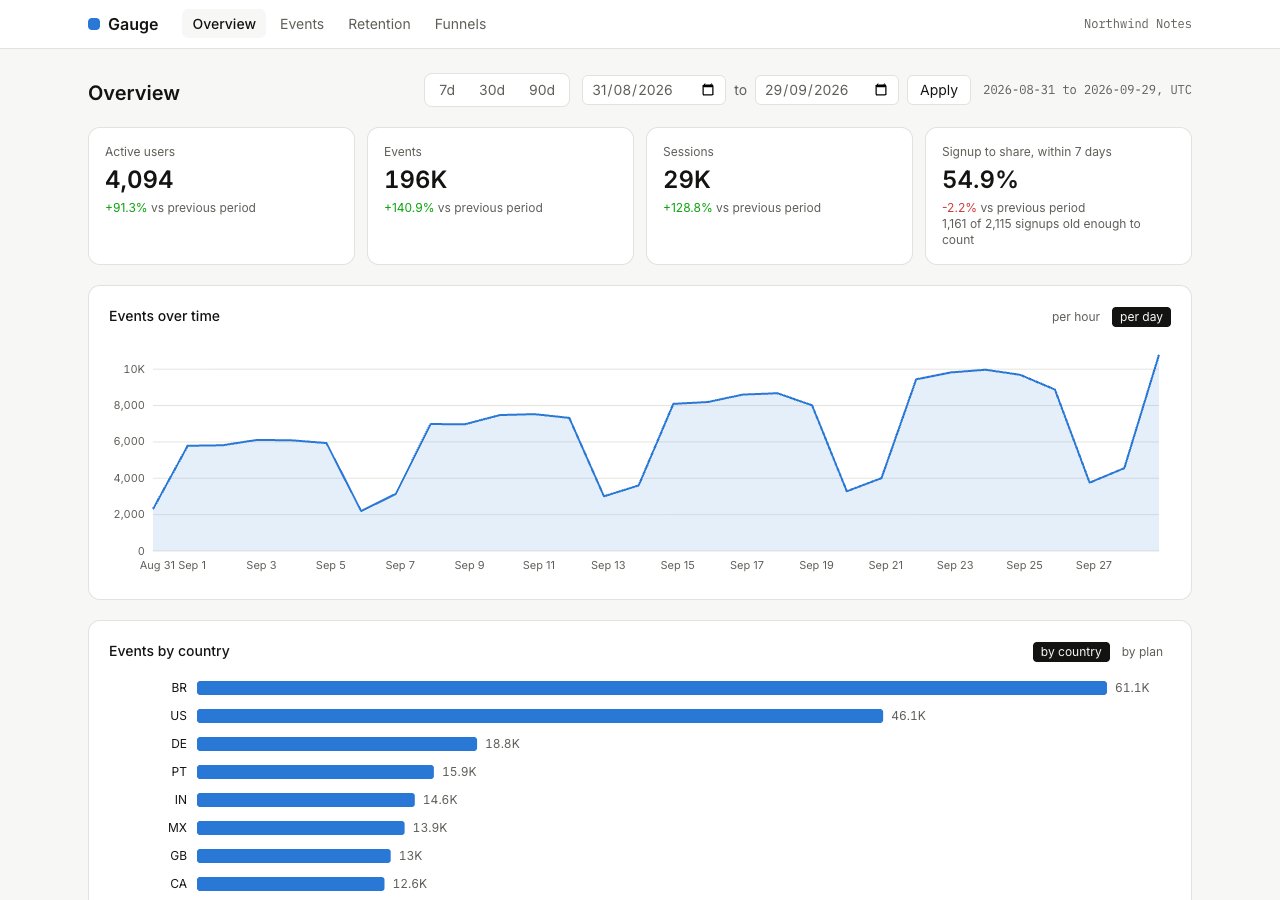Click the MX country label

pos(178,828)
